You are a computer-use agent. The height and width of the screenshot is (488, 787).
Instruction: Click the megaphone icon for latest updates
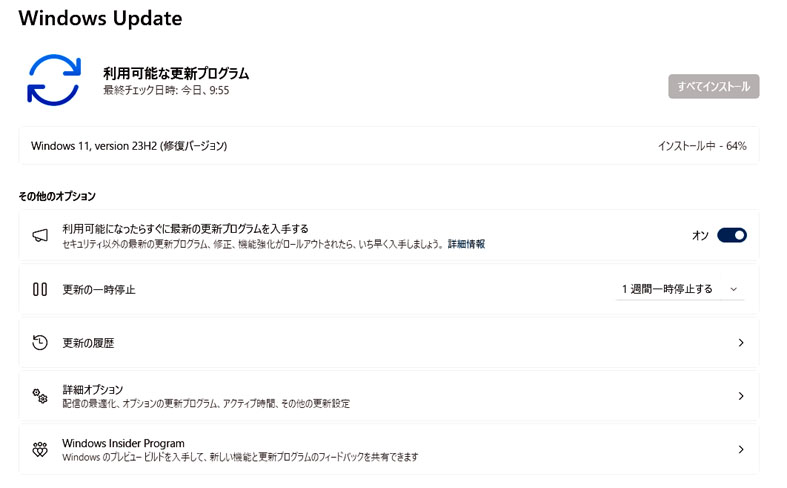tap(40, 235)
